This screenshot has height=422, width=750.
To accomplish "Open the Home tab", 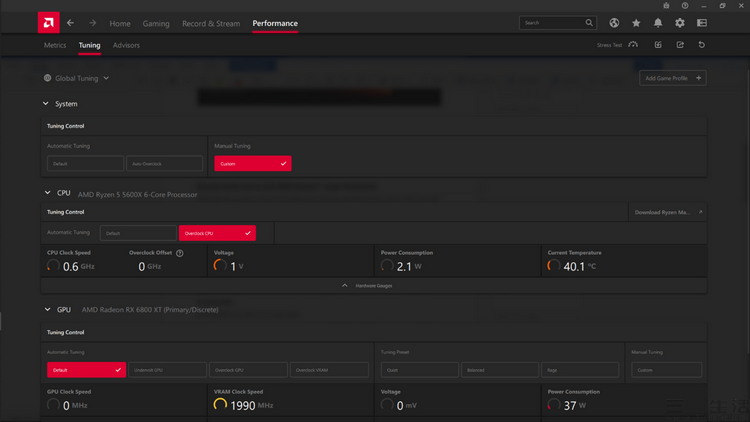I will 120,23.
